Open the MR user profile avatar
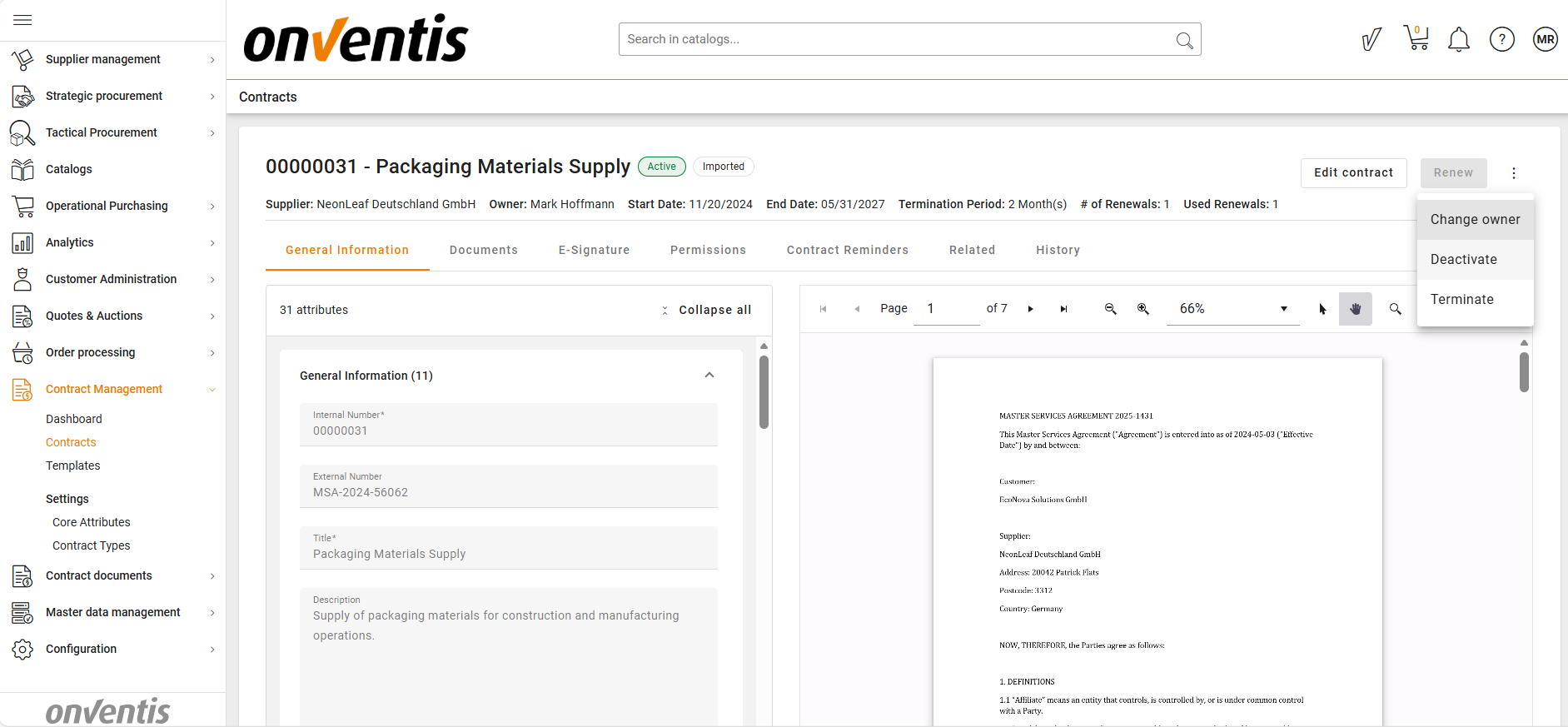Image resolution: width=1568 pixels, height=727 pixels. (x=1545, y=39)
